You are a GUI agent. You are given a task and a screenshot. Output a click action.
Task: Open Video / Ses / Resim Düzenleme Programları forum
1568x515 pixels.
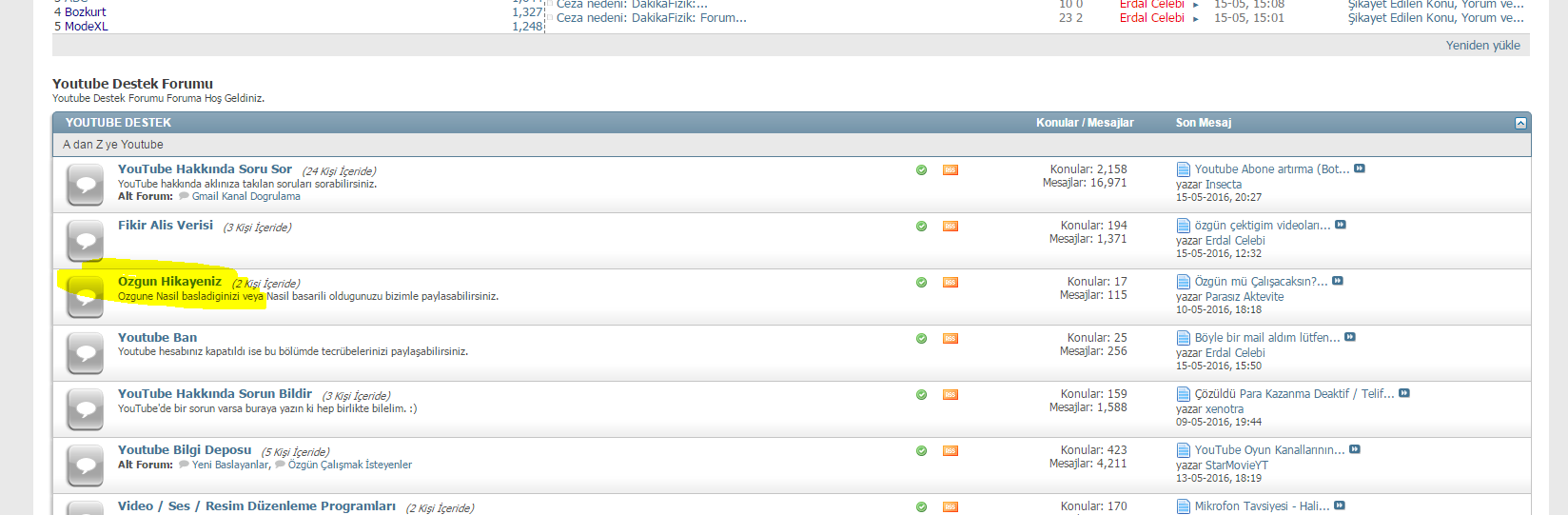click(x=257, y=506)
